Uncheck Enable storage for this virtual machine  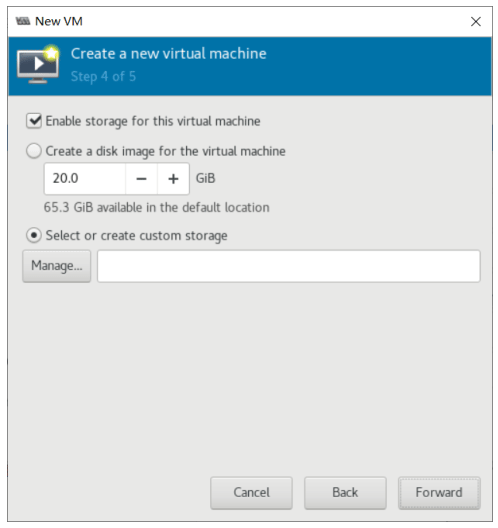tap(34, 121)
